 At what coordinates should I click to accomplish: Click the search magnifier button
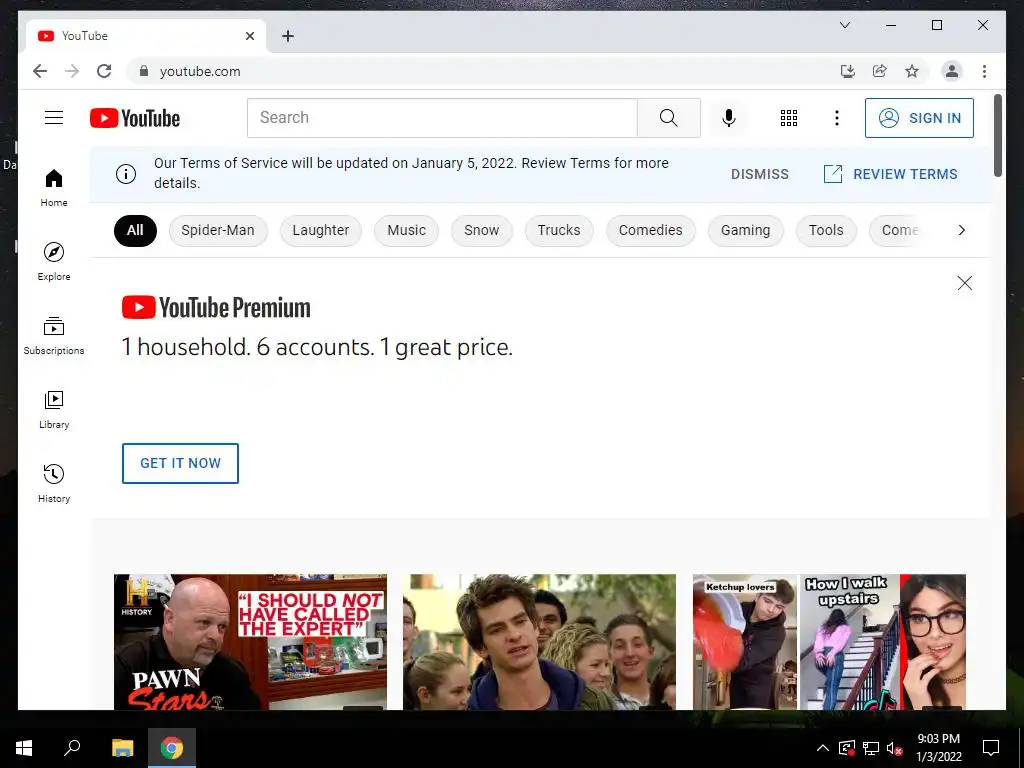click(669, 118)
